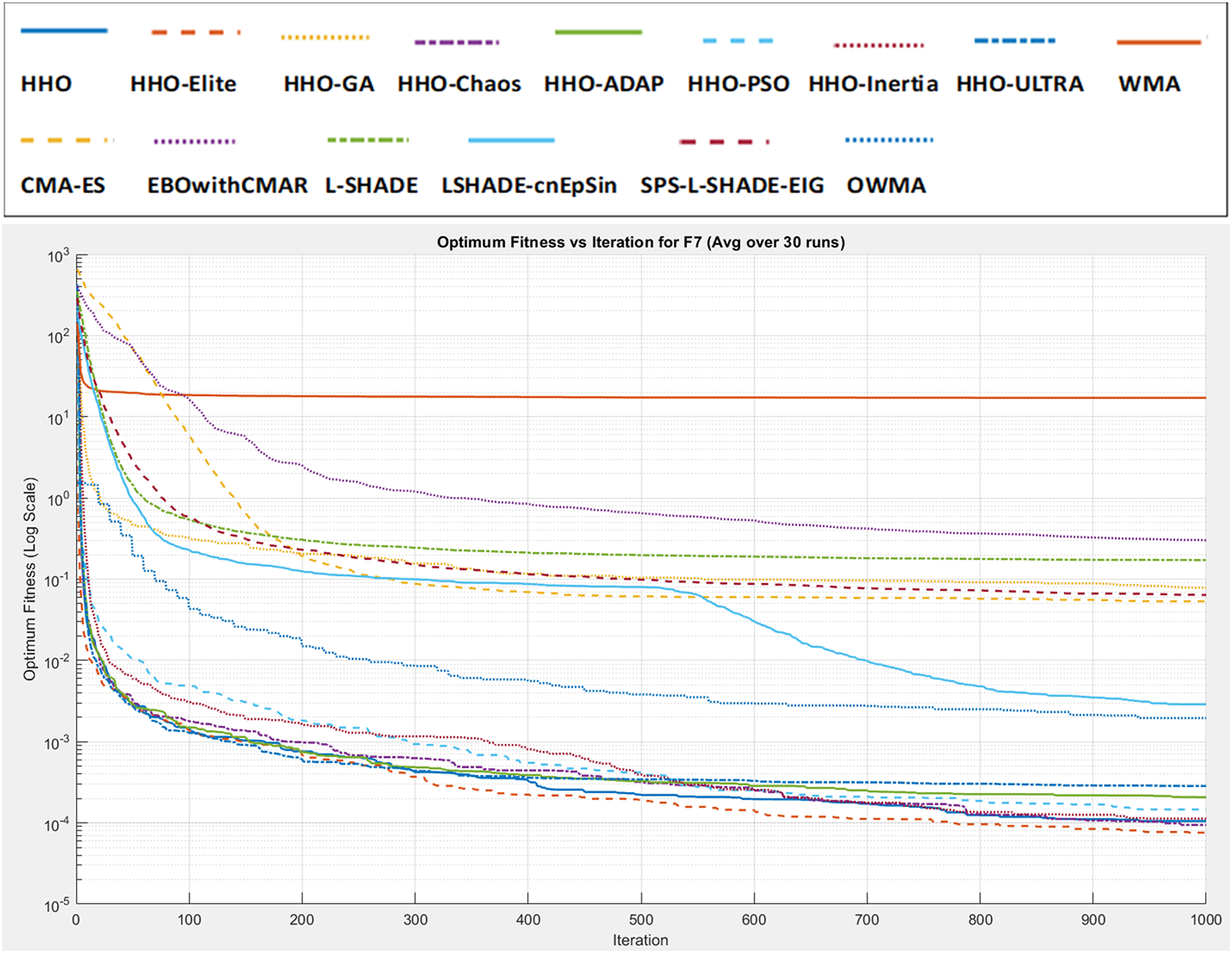This screenshot has height=953, width=1232.
Task: Click the HHO-PSO light blue dashed sample
Action: click(x=738, y=41)
